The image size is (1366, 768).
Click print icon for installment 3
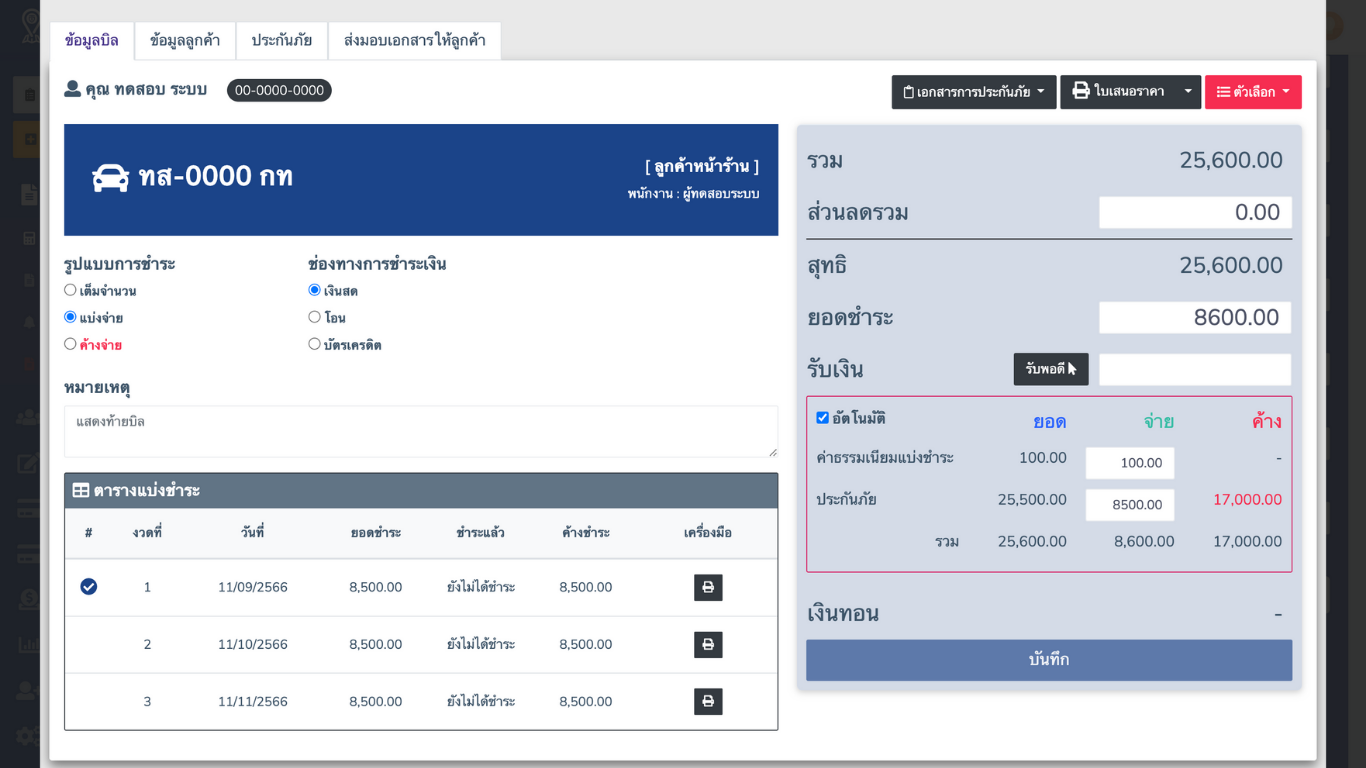(708, 701)
